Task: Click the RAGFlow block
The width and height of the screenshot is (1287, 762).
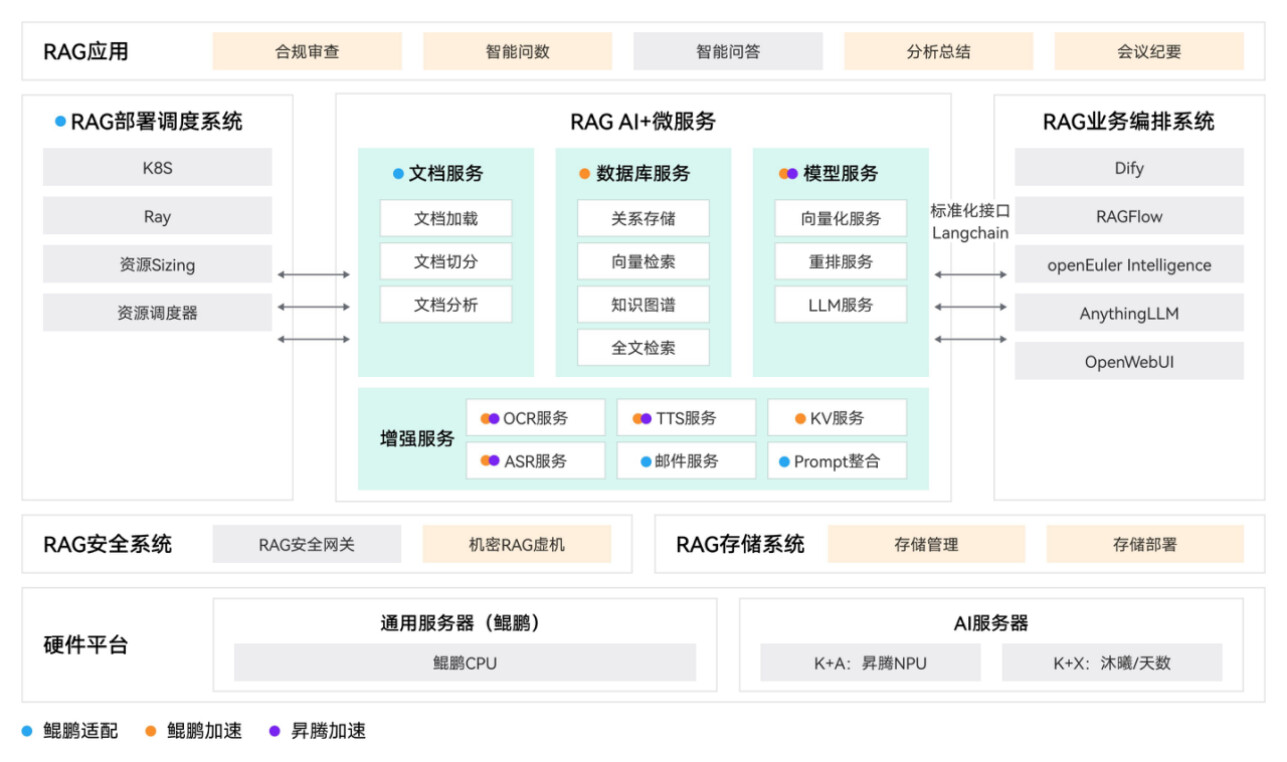Action: coord(1129,216)
